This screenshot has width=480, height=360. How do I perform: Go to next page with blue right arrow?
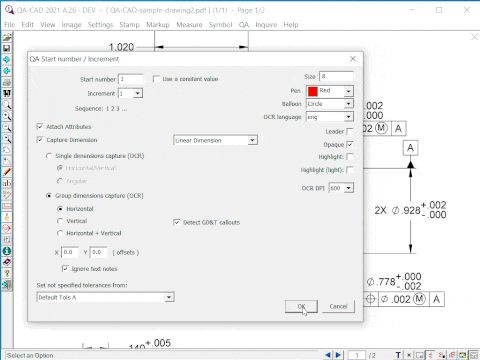tap(338, 355)
